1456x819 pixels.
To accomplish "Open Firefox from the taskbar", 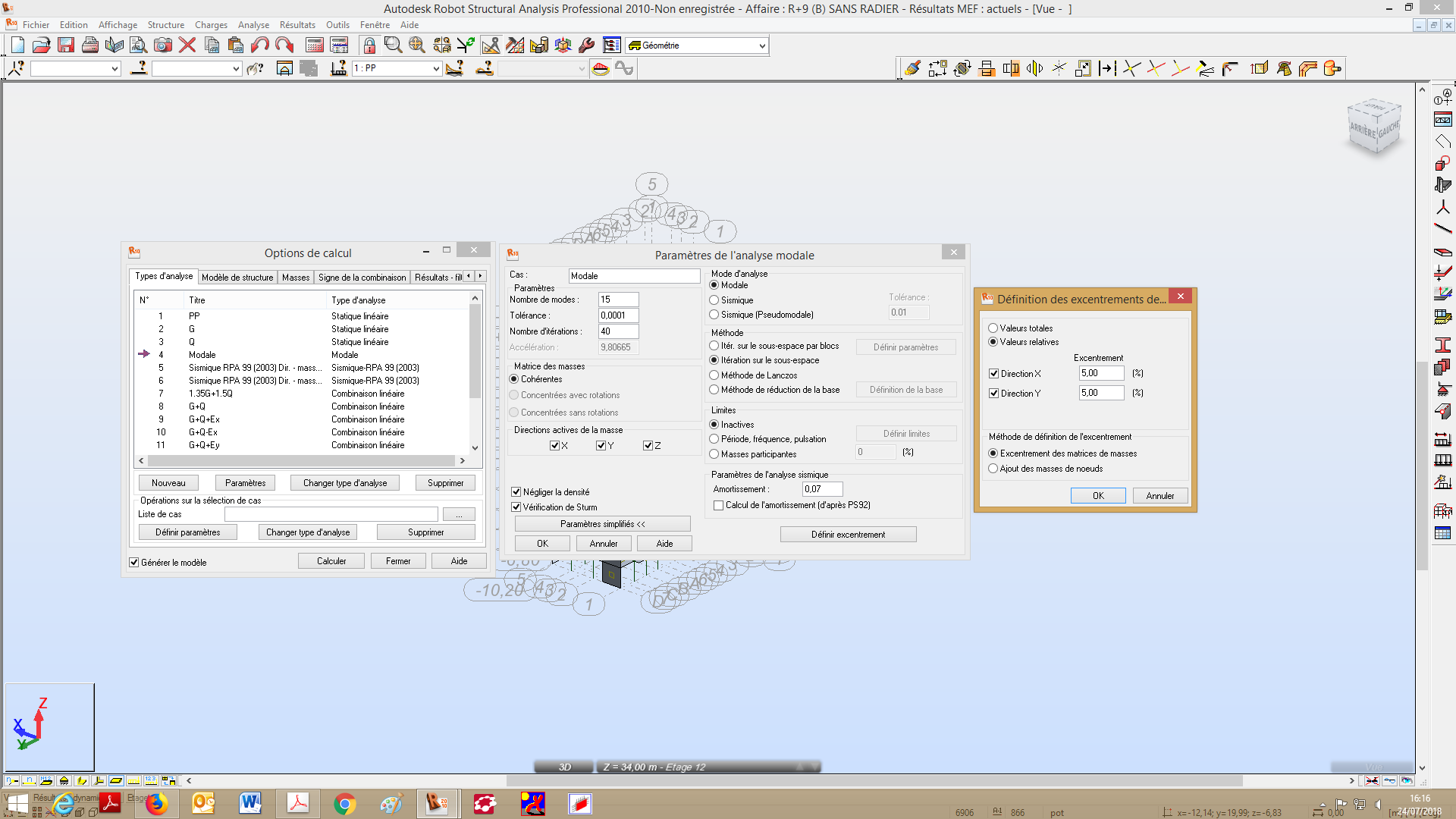I will (156, 804).
